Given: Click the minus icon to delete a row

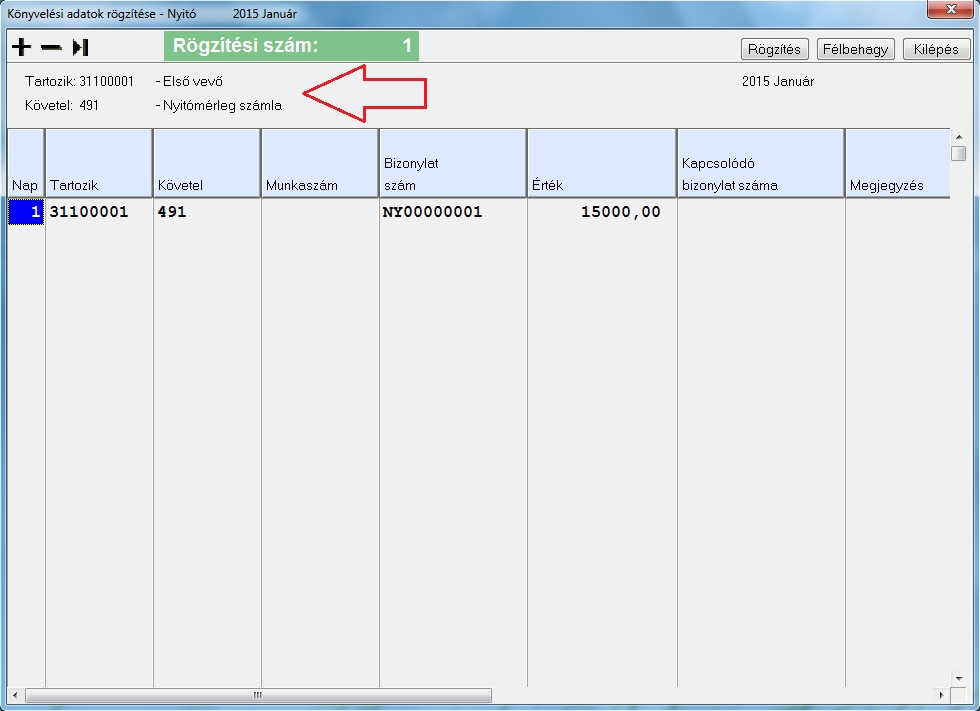Looking at the screenshot, I should pos(51,47).
